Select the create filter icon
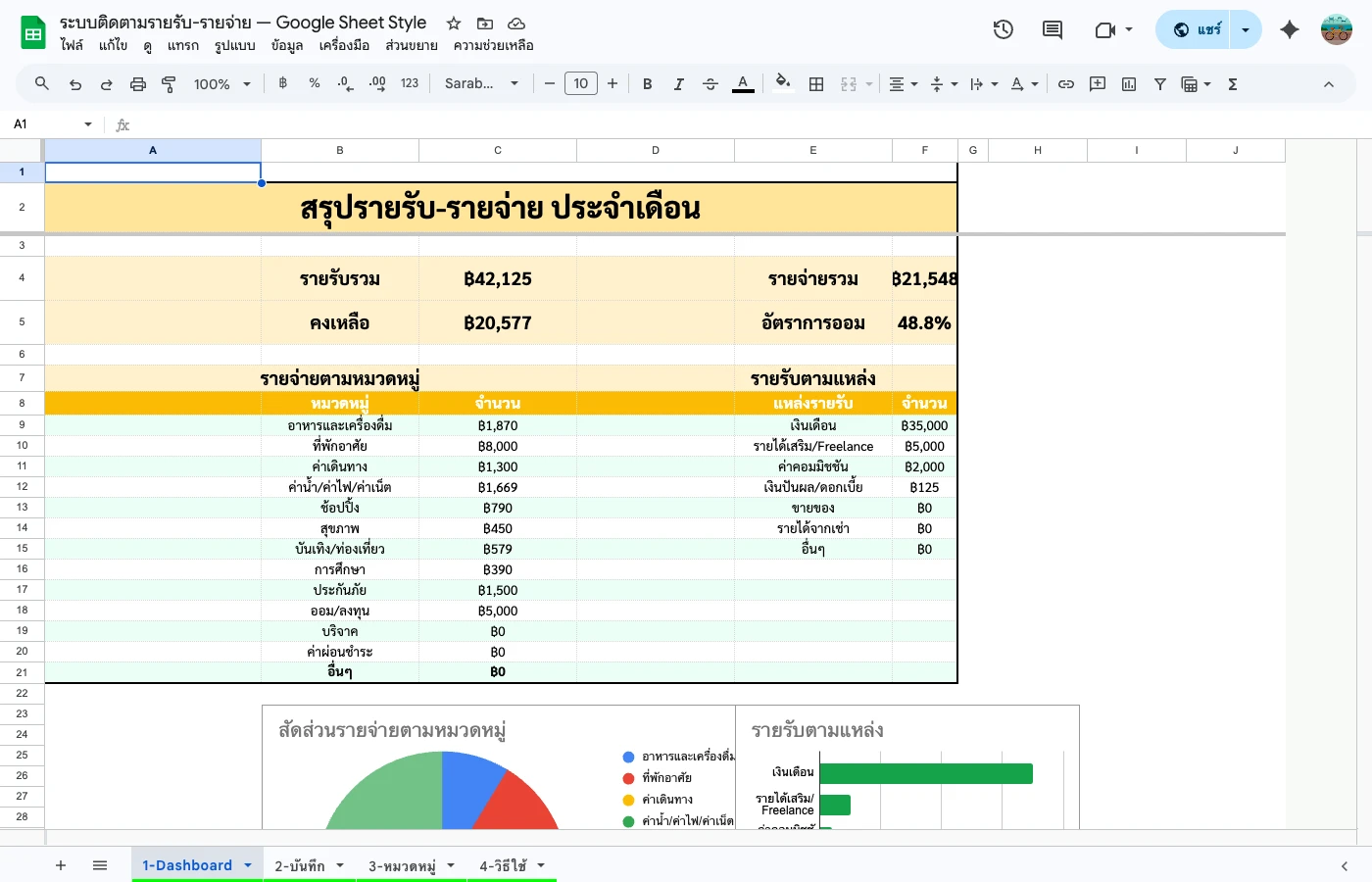 1159,84
